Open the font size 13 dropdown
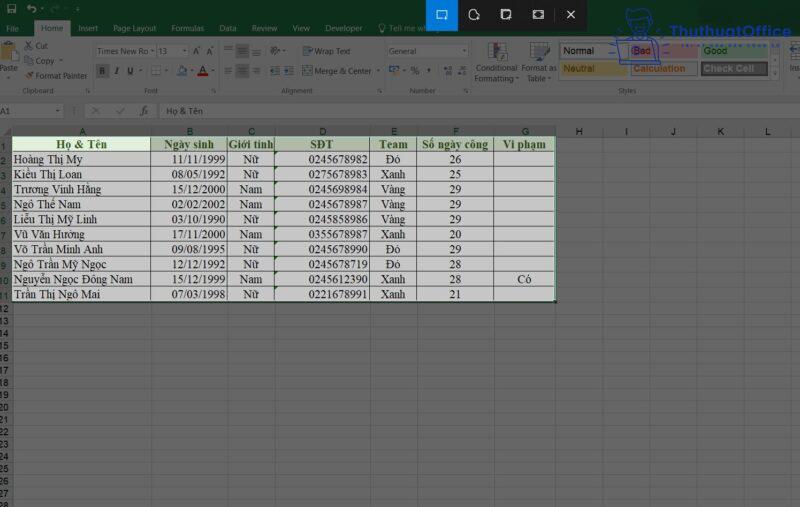The width and height of the screenshot is (800, 507). [x=184, y=51]
